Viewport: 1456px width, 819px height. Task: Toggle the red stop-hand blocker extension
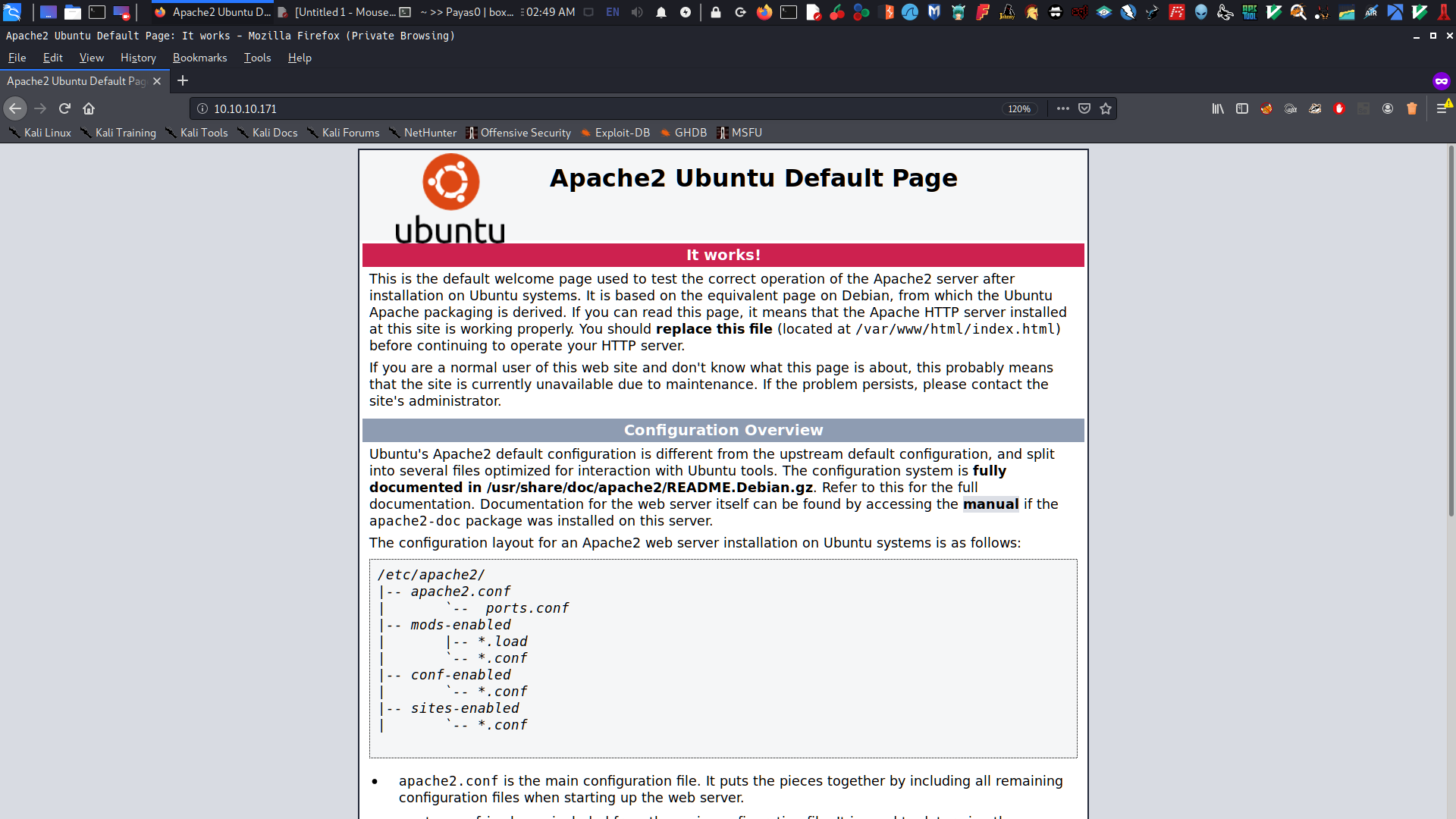pyautogui.click(x=1339, y=108)
